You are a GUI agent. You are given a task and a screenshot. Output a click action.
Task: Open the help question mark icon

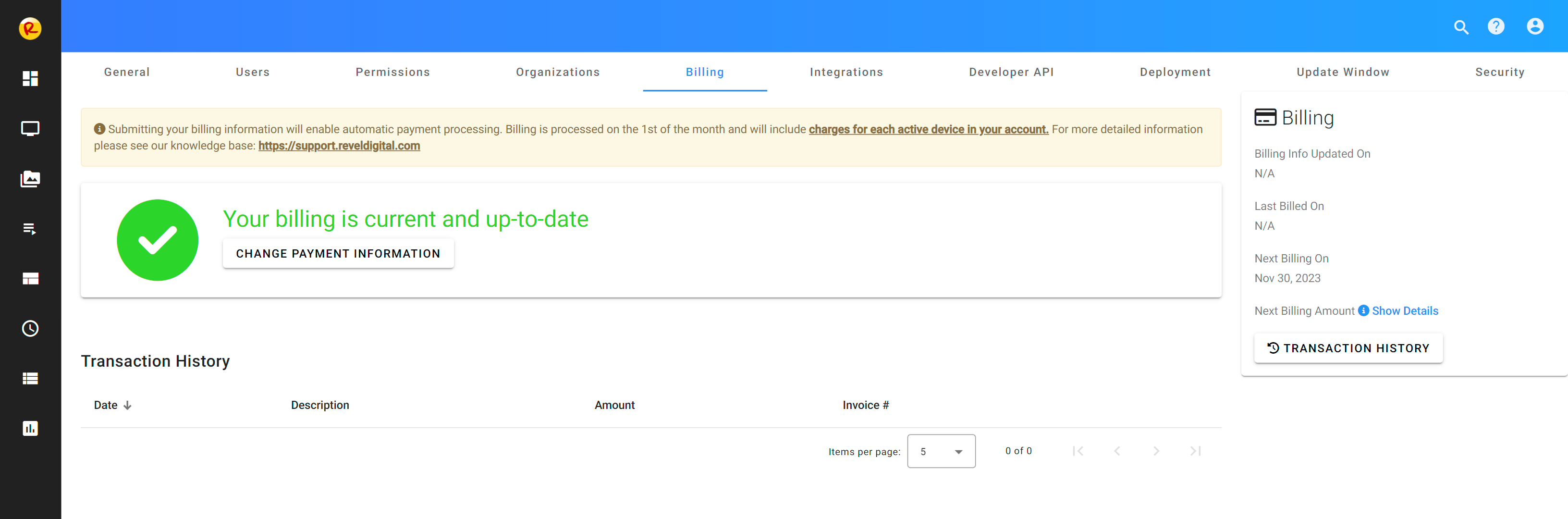point(1495,26)
